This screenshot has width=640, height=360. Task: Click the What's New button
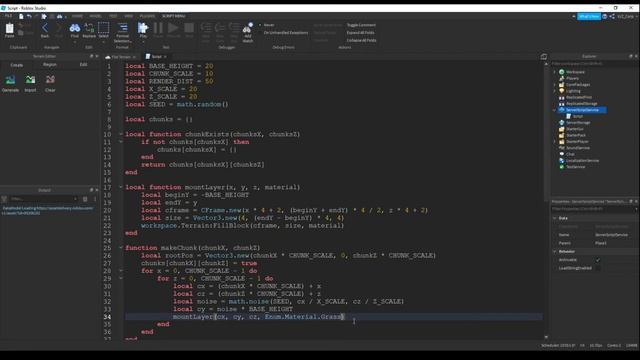tap(589, 16)
